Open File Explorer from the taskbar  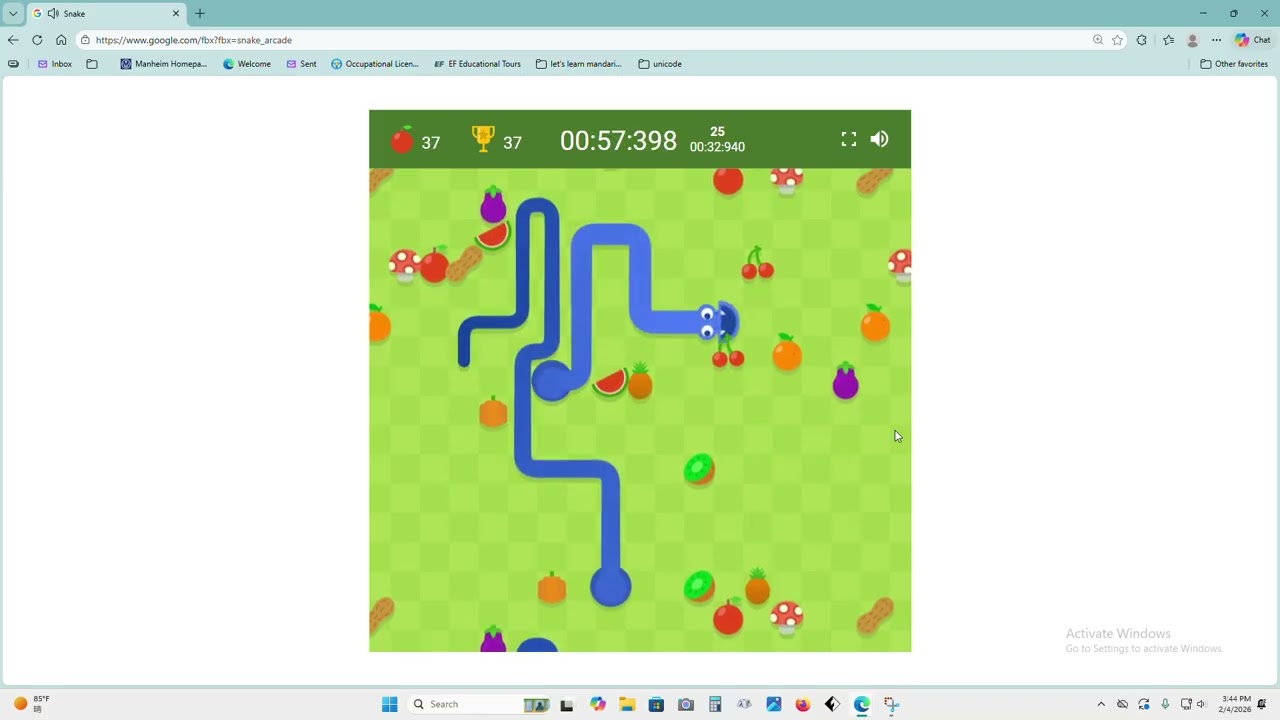pos(627,704)
